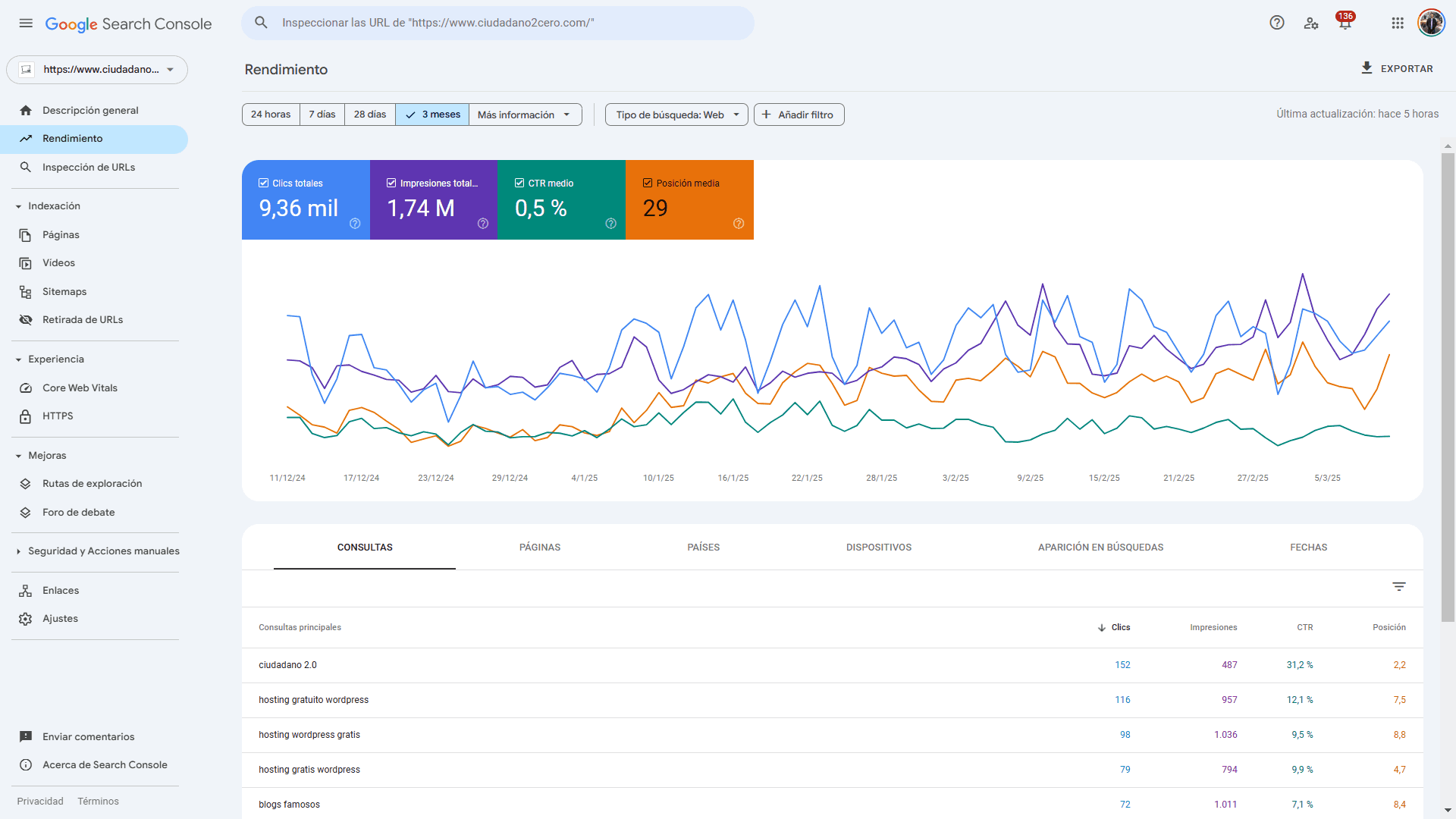Select the 7 días date range
Image resolution: width=1456 pixels, height=819 pixels.
[322, 115]
